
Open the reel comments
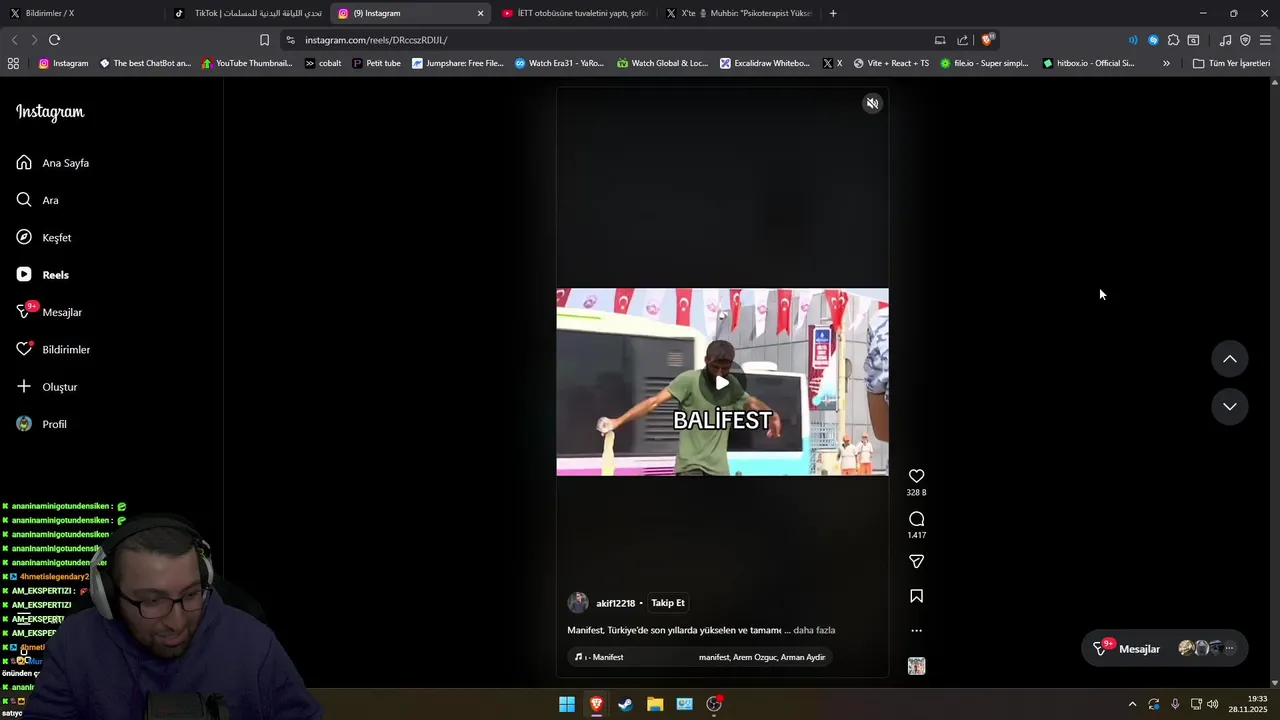[916, 519]
